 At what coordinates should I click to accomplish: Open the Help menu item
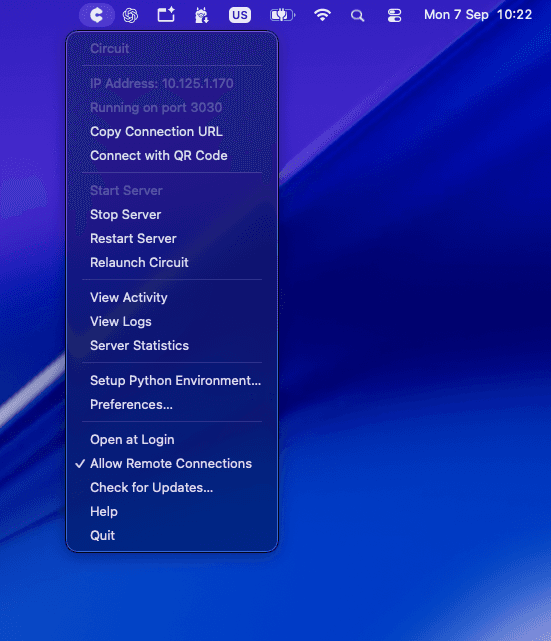point(172,512)
